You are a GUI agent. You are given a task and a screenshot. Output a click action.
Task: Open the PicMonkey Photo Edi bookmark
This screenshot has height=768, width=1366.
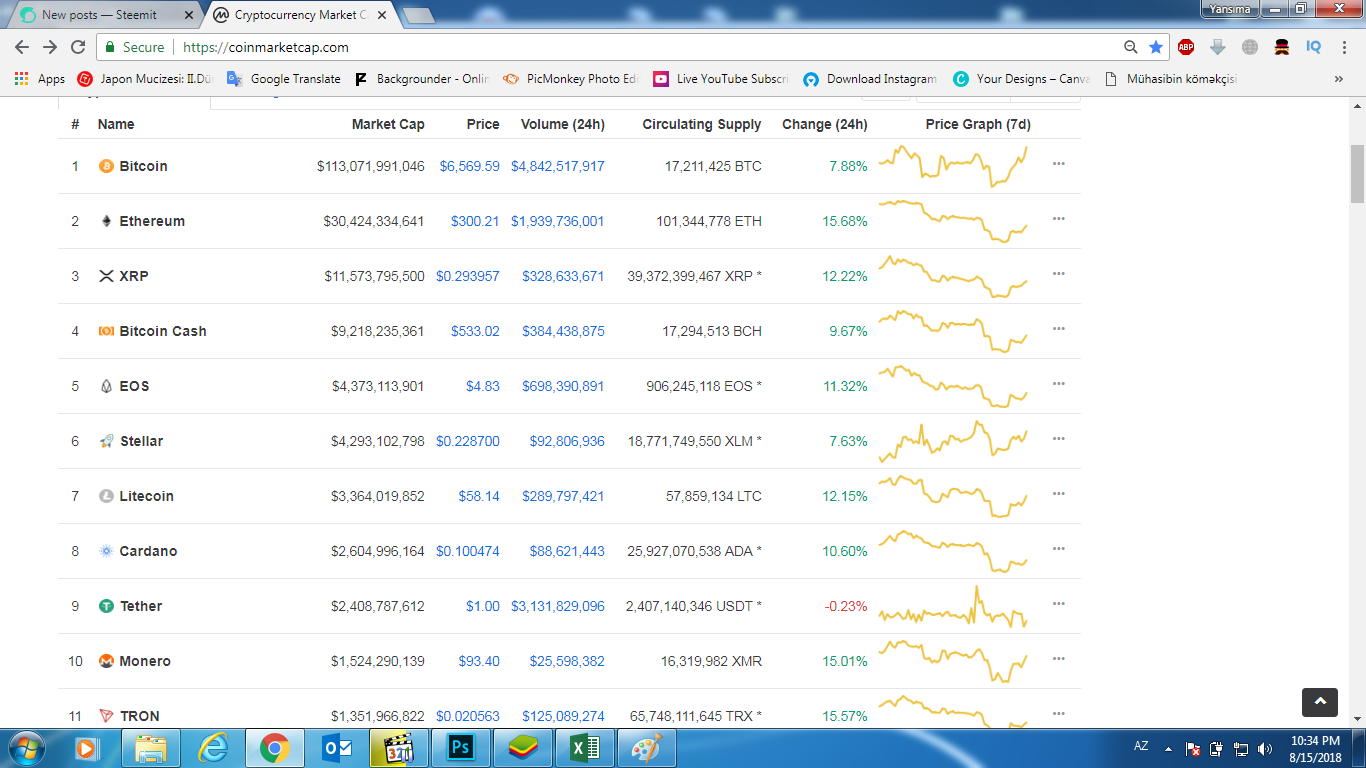[570, 79]
